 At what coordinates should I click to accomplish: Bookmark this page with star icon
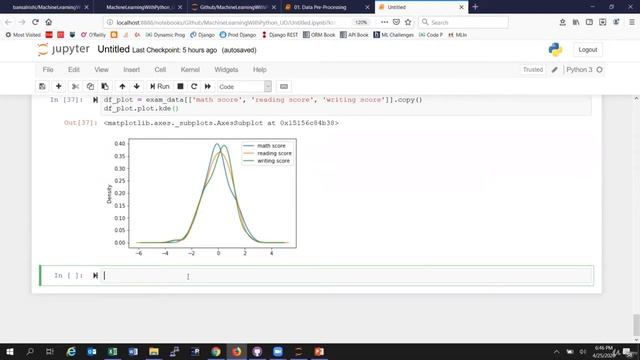click(x=408, y=22)
